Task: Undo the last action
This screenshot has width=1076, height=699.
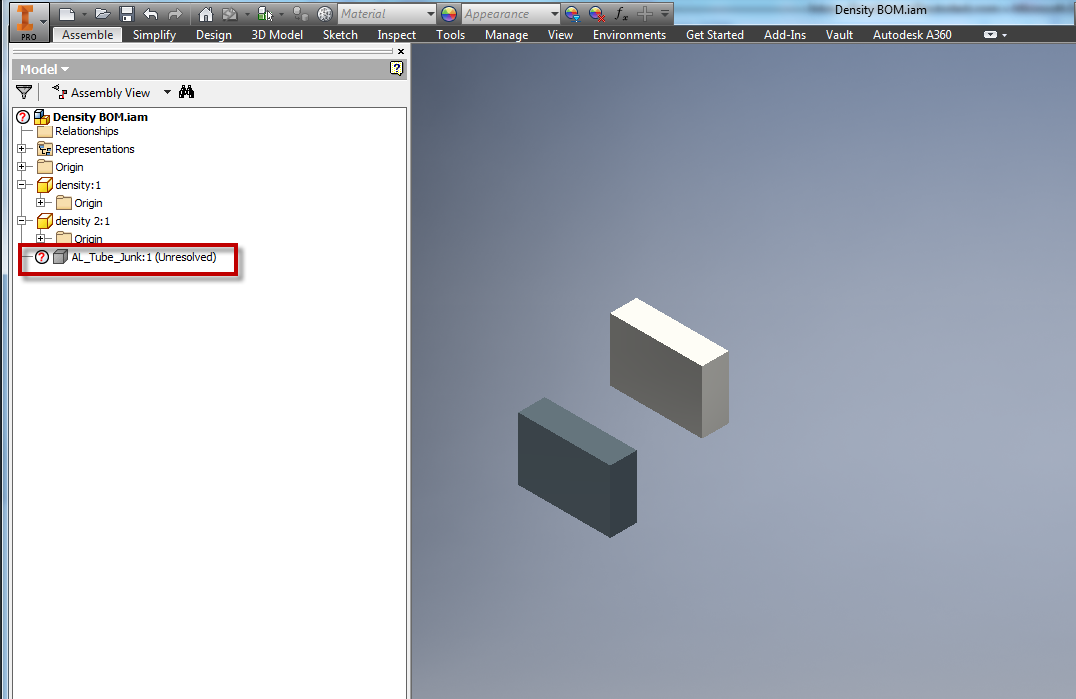Action: (150, 14)
